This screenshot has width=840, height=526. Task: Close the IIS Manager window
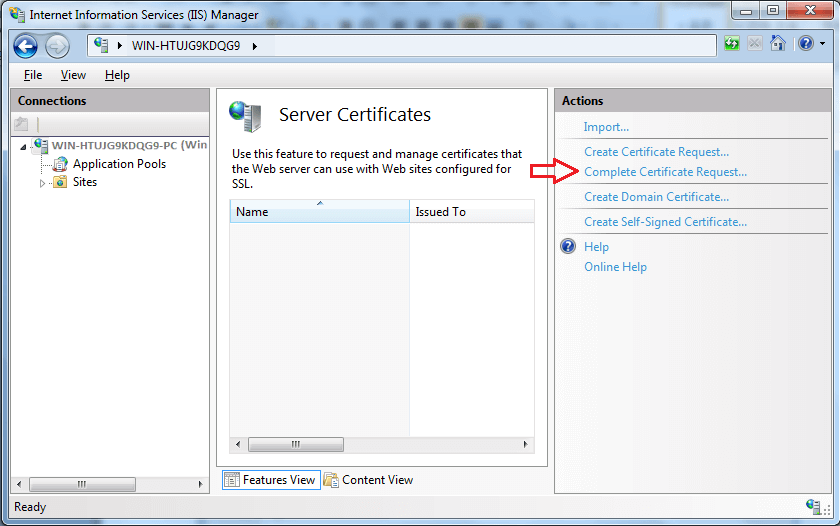coord(811,11)
